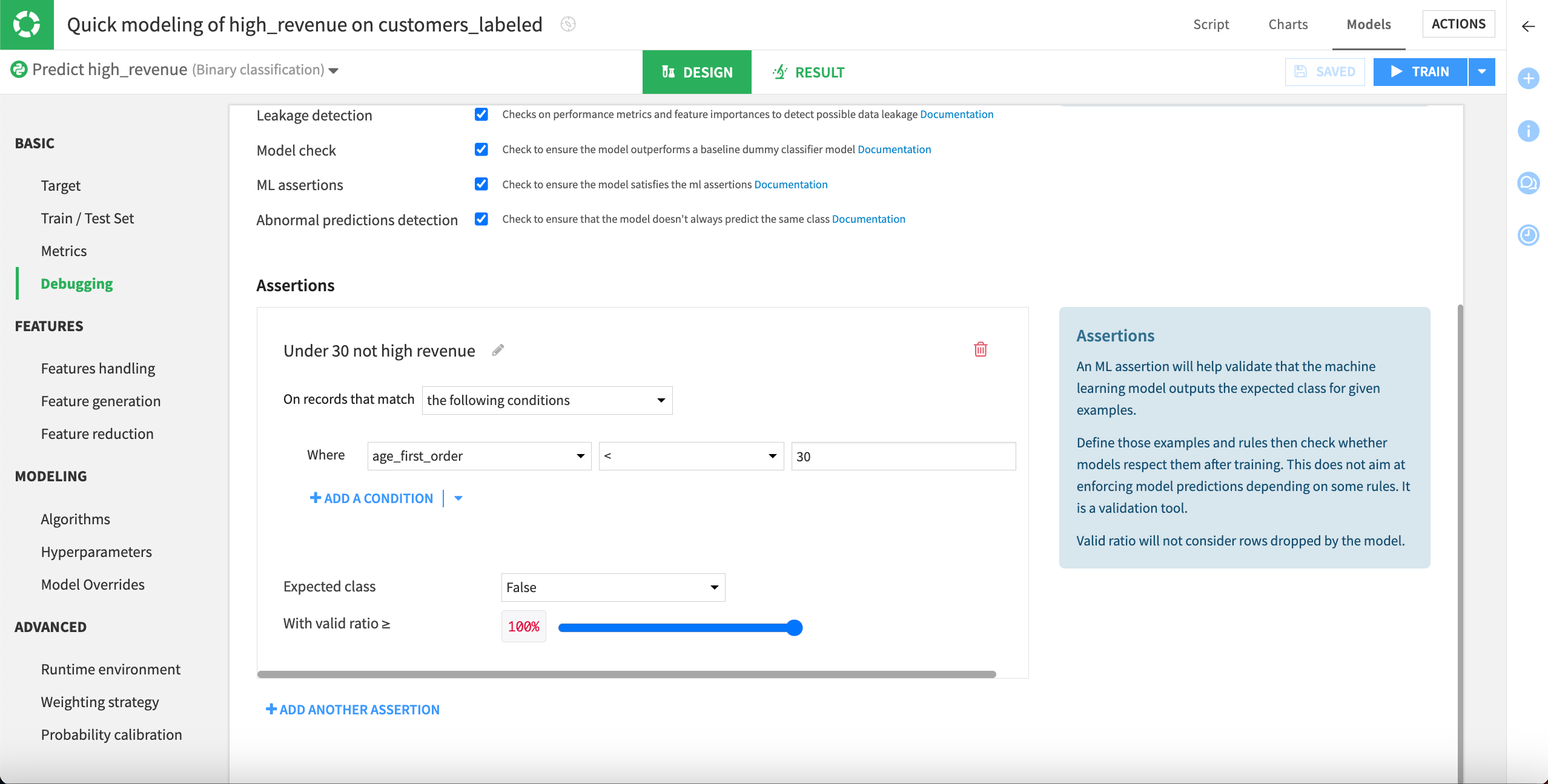The image size is (1548, 784).
Task: Open the Train button dropdown arrow
Action: (1481, 72)
